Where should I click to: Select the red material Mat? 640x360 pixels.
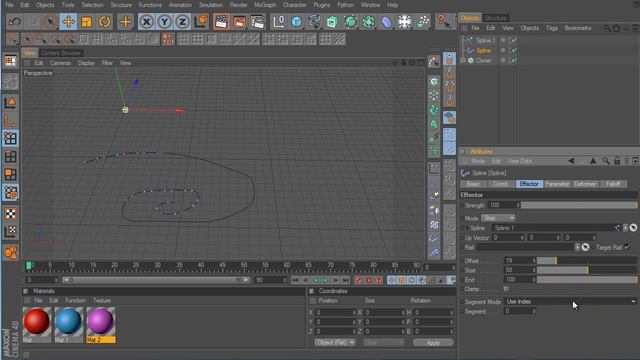pyautogui.click(x=36, y=322)
